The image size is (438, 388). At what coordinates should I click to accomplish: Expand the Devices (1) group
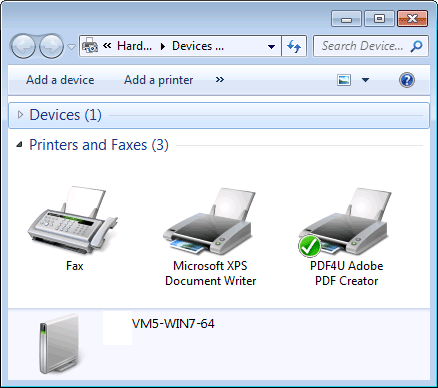pyautogui.click(x=20, y=115)
